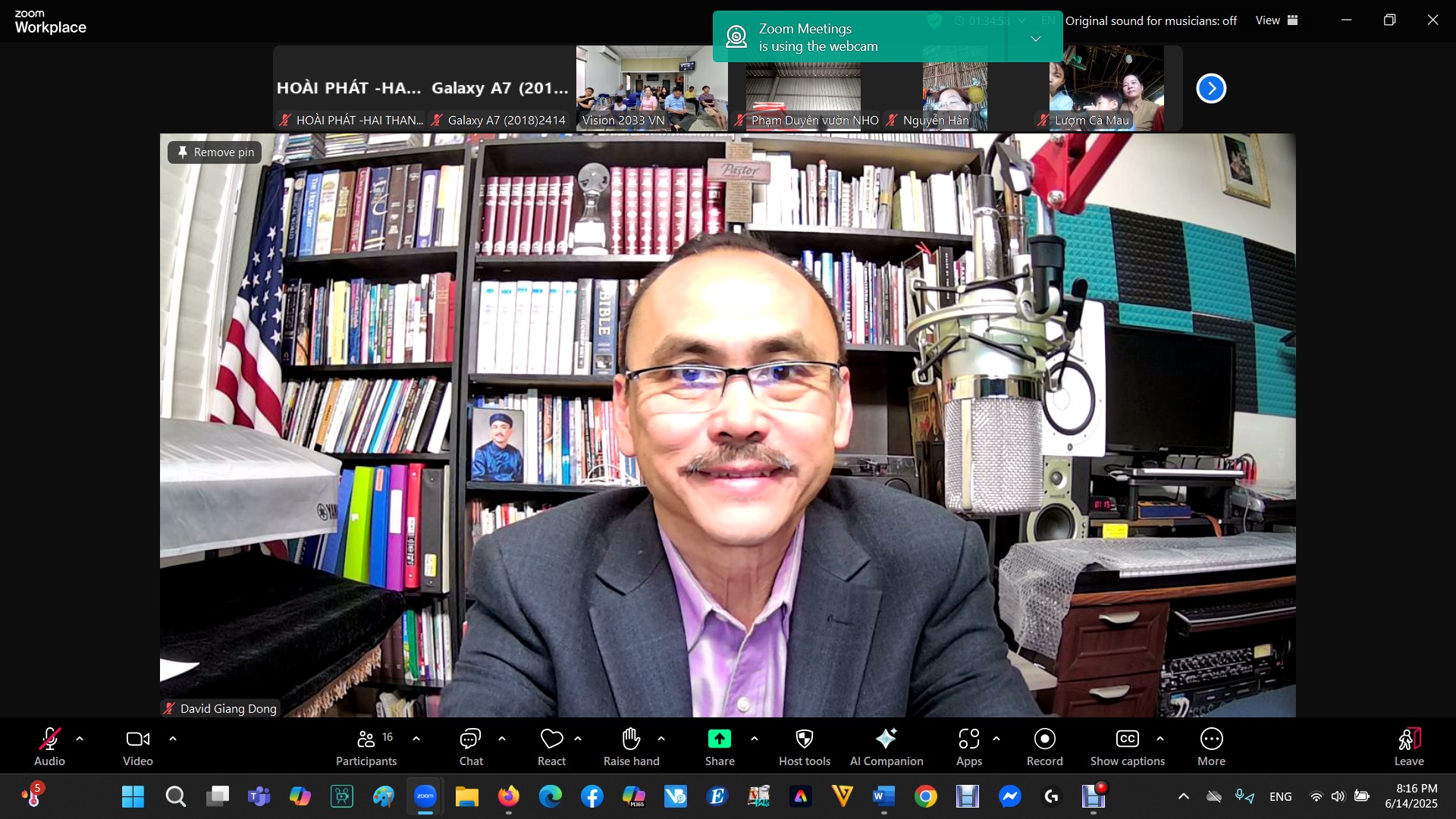
Task: Expand video options arrow next to Video
Action: (x=173, y=739)
